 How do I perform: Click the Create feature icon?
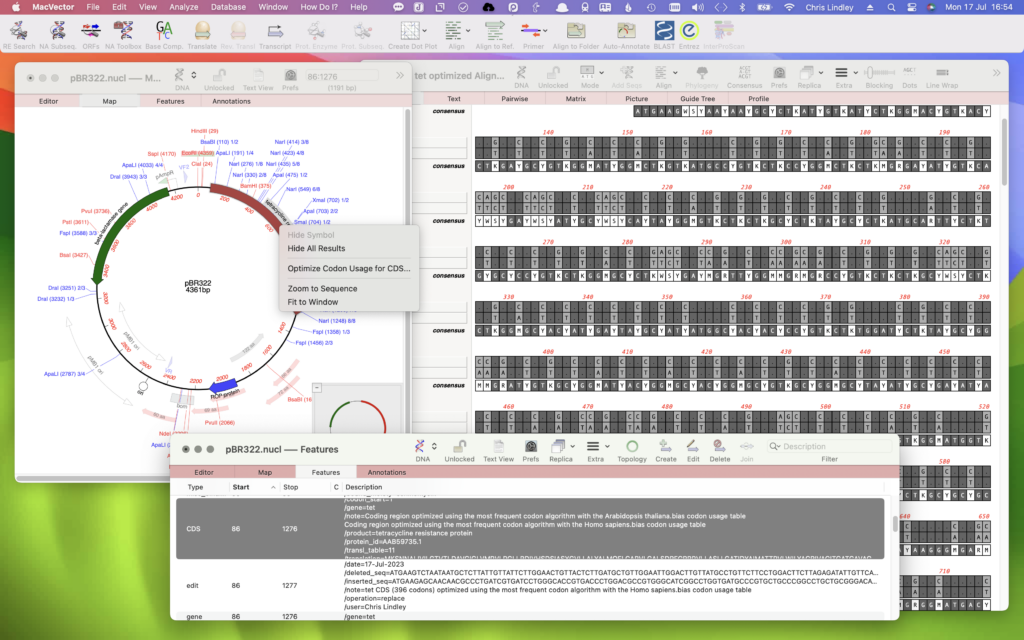(665, 451)
